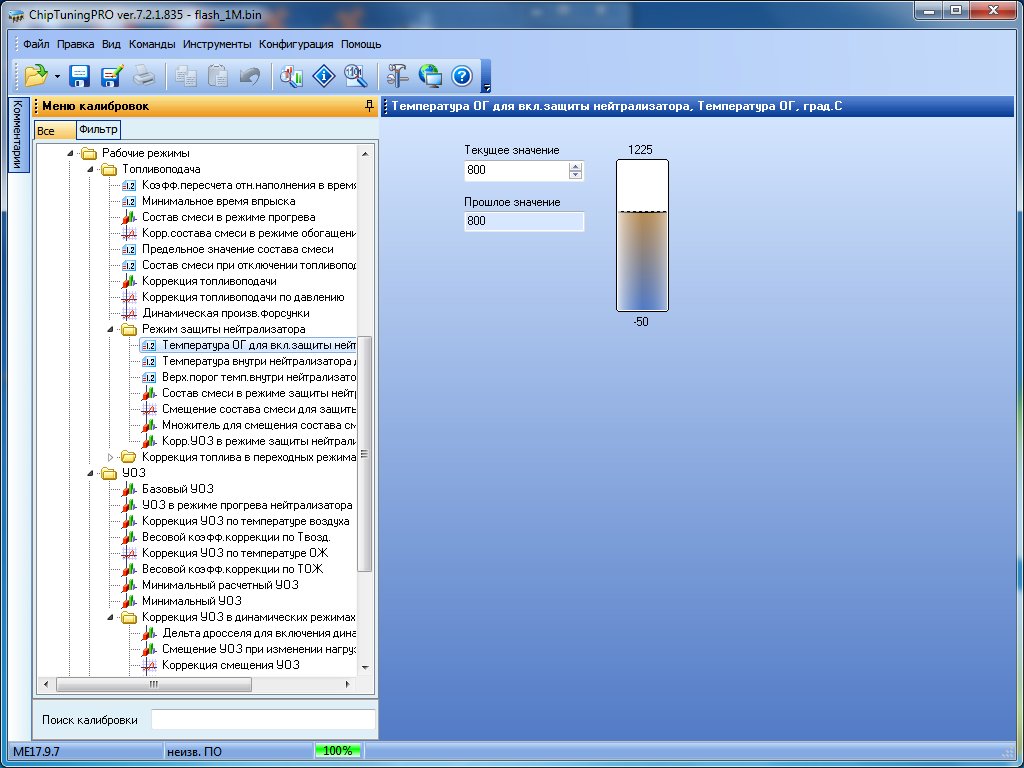This screenshot has width=1024, height=768.
Task: Switch to the Фильтр tab
Action: coord(98,130)
